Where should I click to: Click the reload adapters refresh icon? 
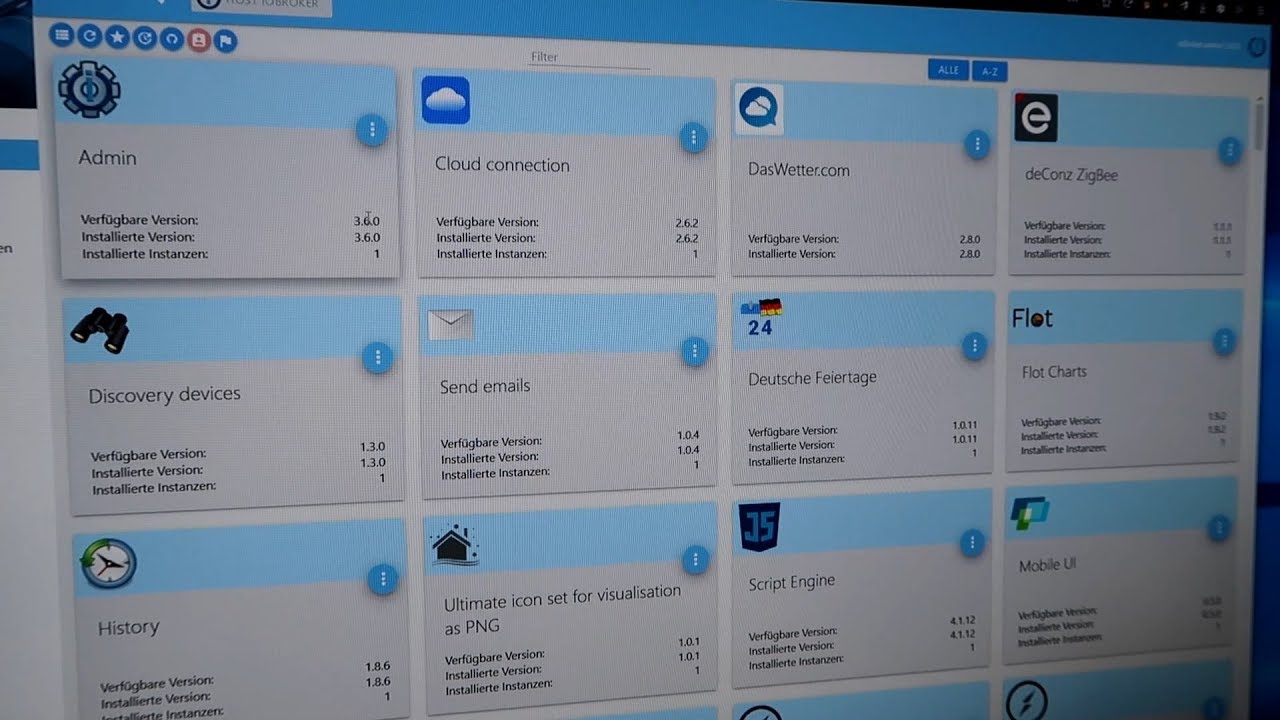click(90, 36)
